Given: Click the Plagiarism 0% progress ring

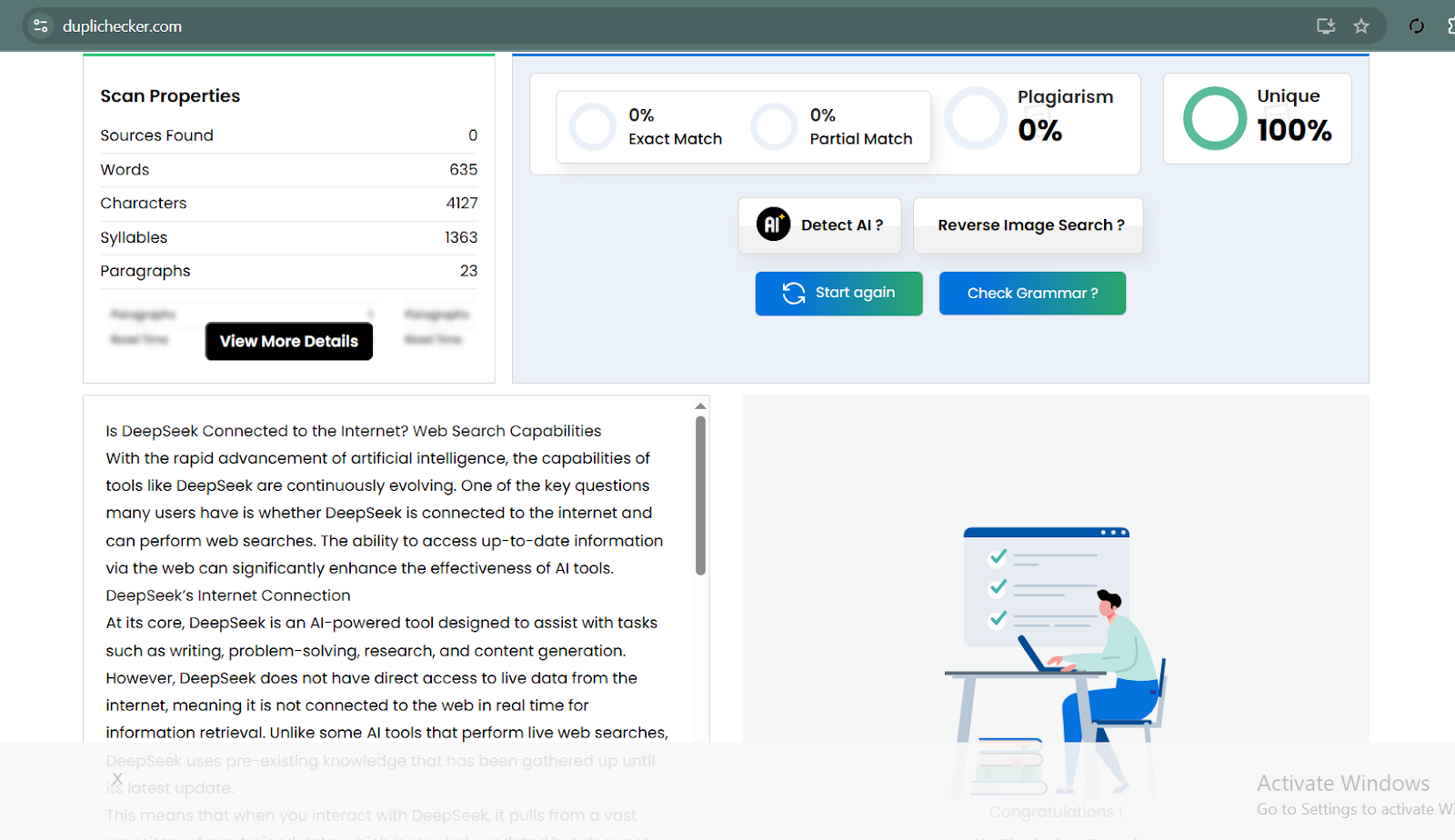Looking at the screenshot, I should click(976, 118).
